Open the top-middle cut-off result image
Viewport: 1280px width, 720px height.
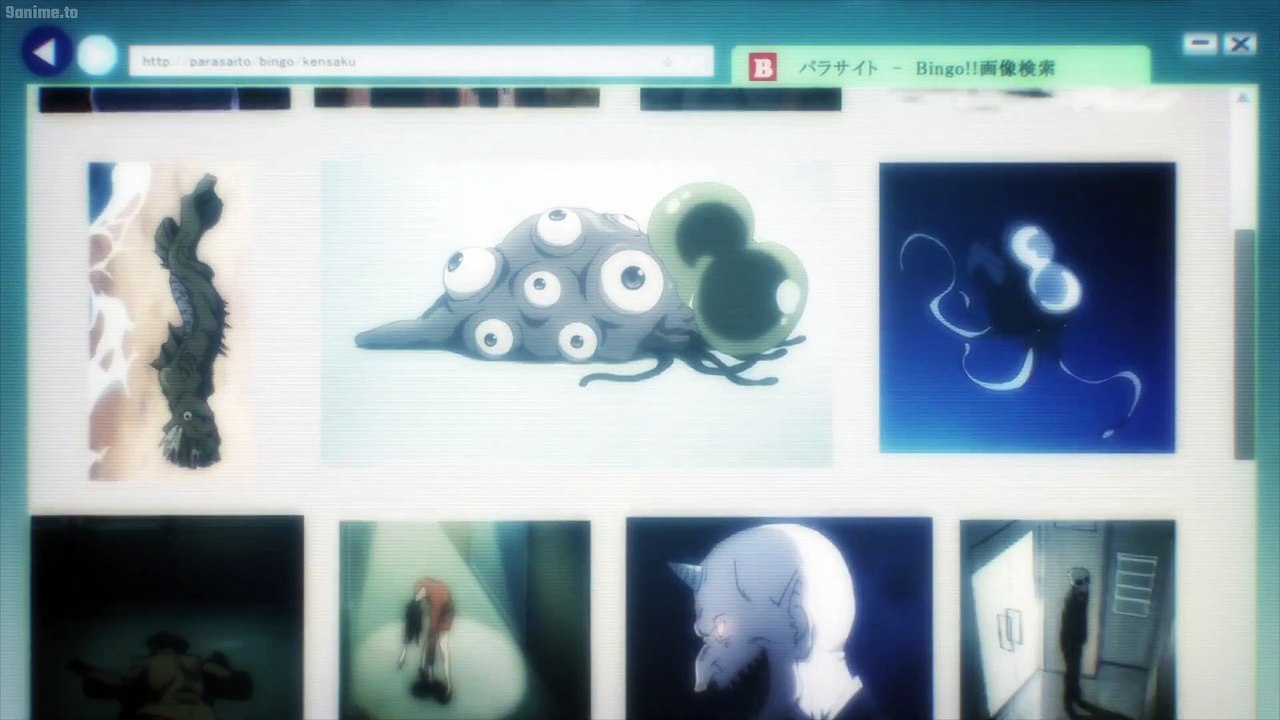[x=457, y=97]
